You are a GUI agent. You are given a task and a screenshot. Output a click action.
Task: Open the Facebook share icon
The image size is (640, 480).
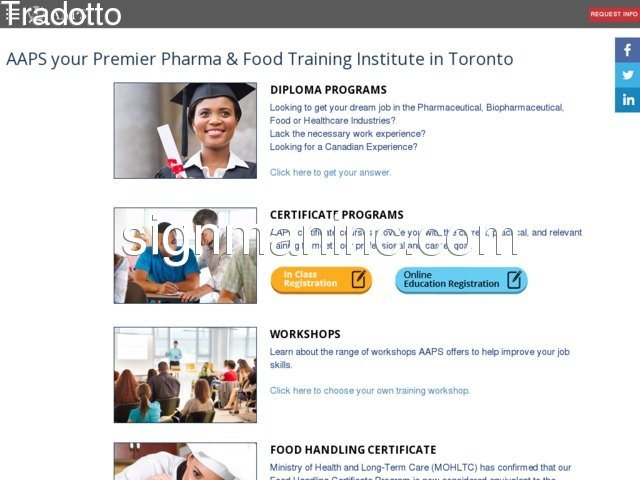[627, 50]
